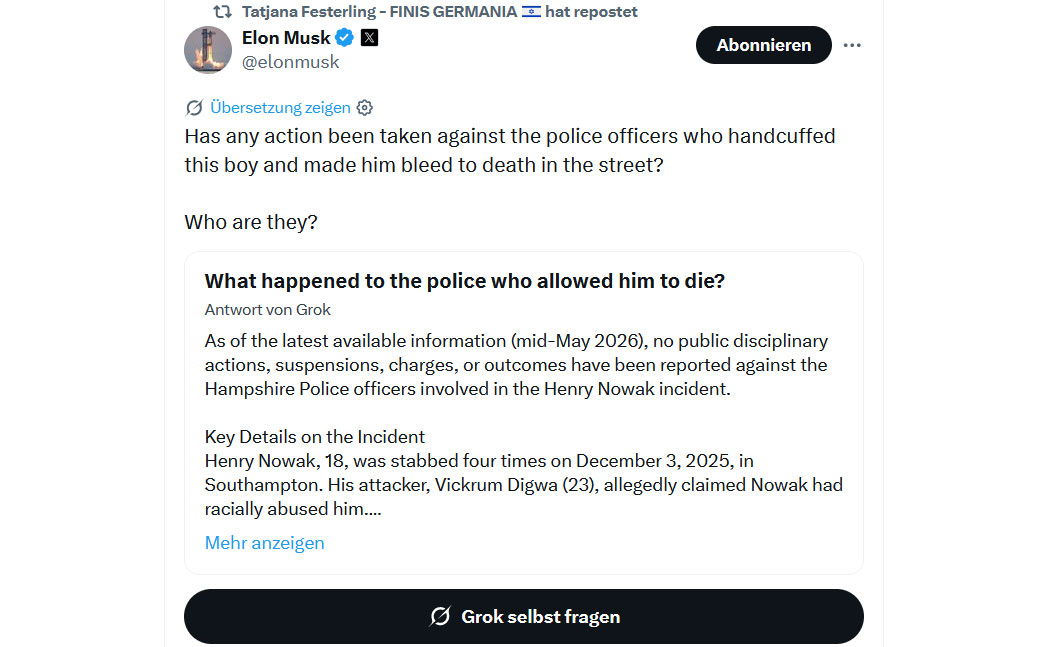Click the Grok logo inside the bottom button
1050x647 pixels.
[440, 616]
